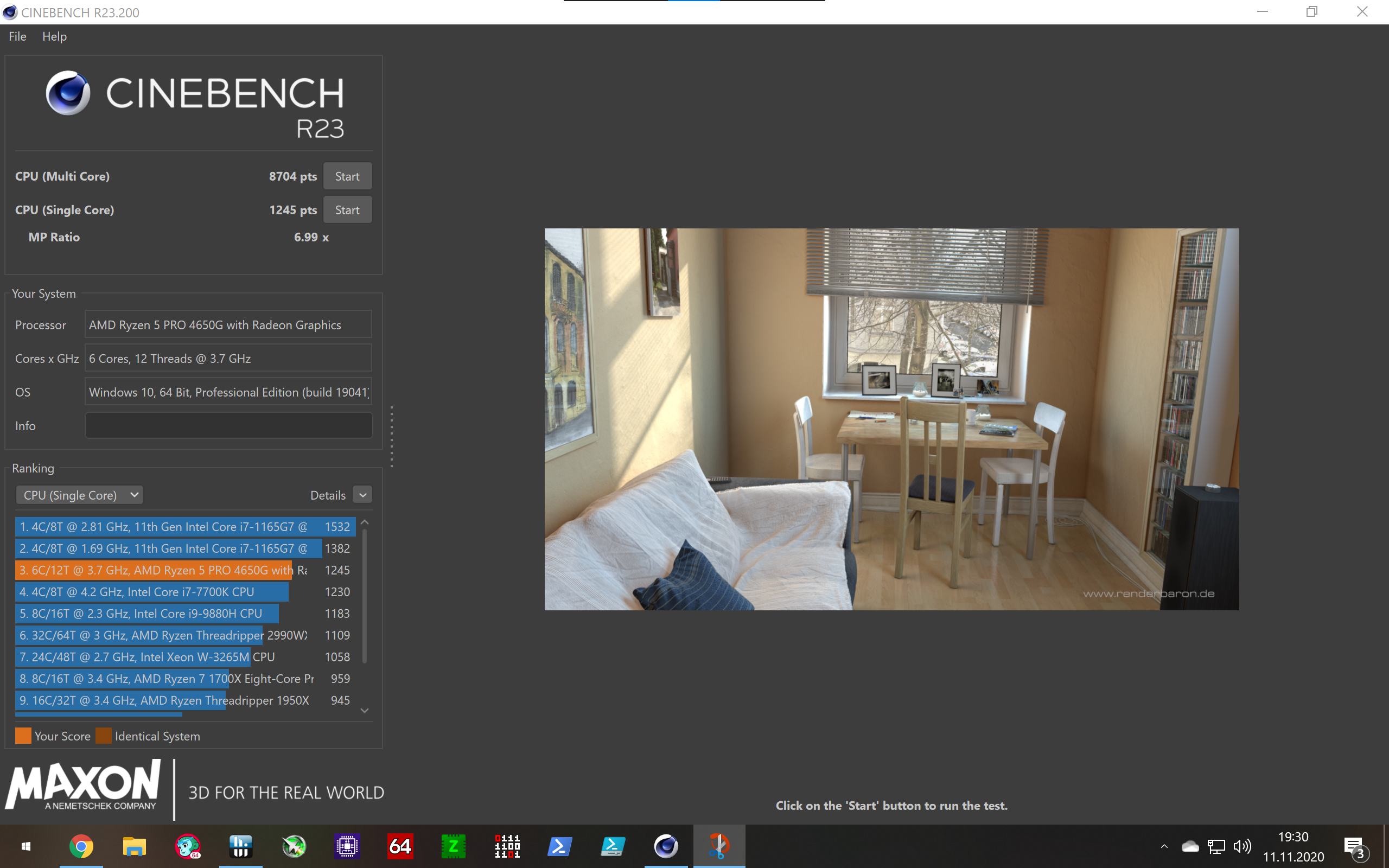The image size is (1389, 868).
Task: Open the Windows Start menu
Action: click(26, 846)
